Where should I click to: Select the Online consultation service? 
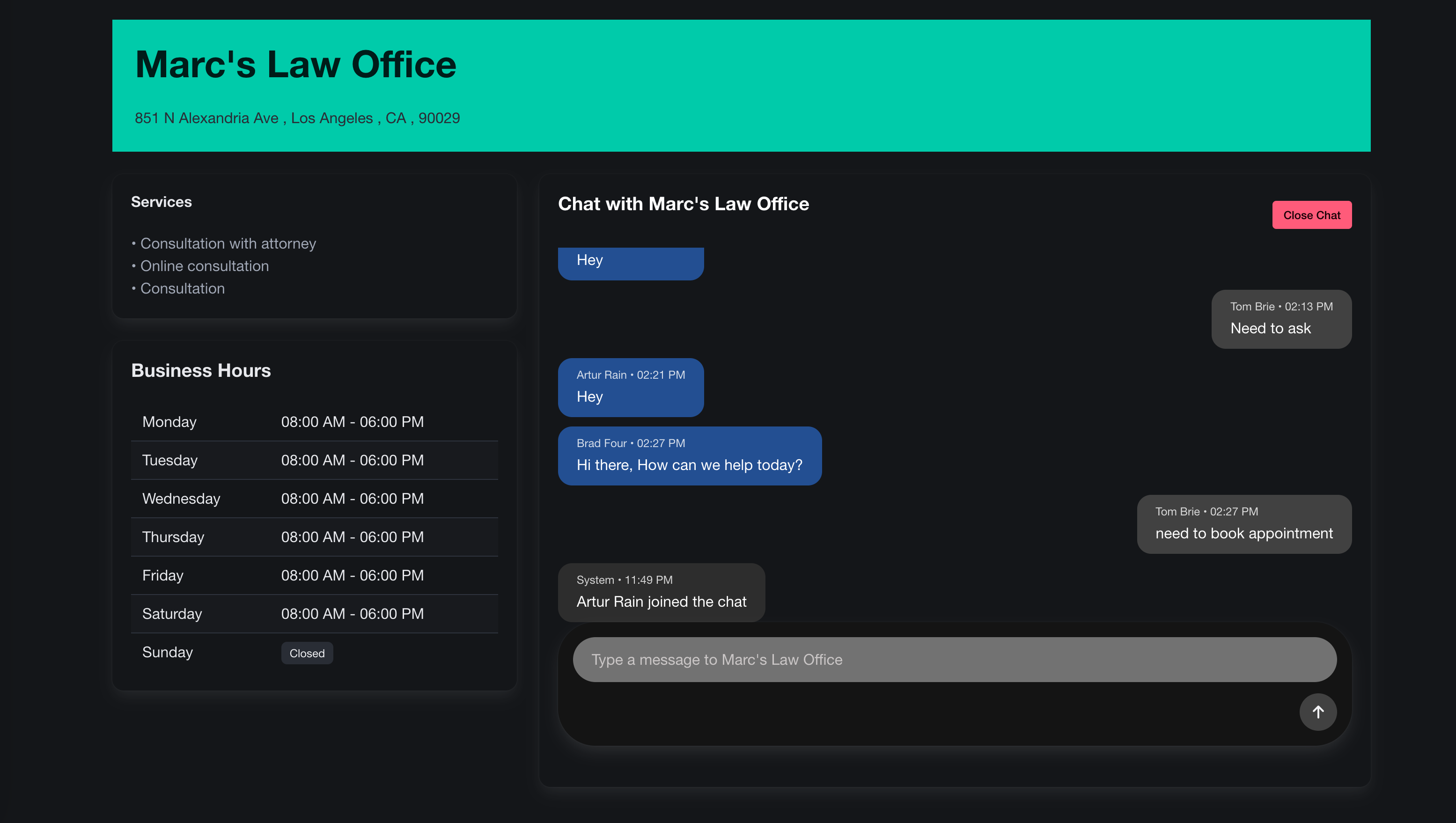(204, 266)
